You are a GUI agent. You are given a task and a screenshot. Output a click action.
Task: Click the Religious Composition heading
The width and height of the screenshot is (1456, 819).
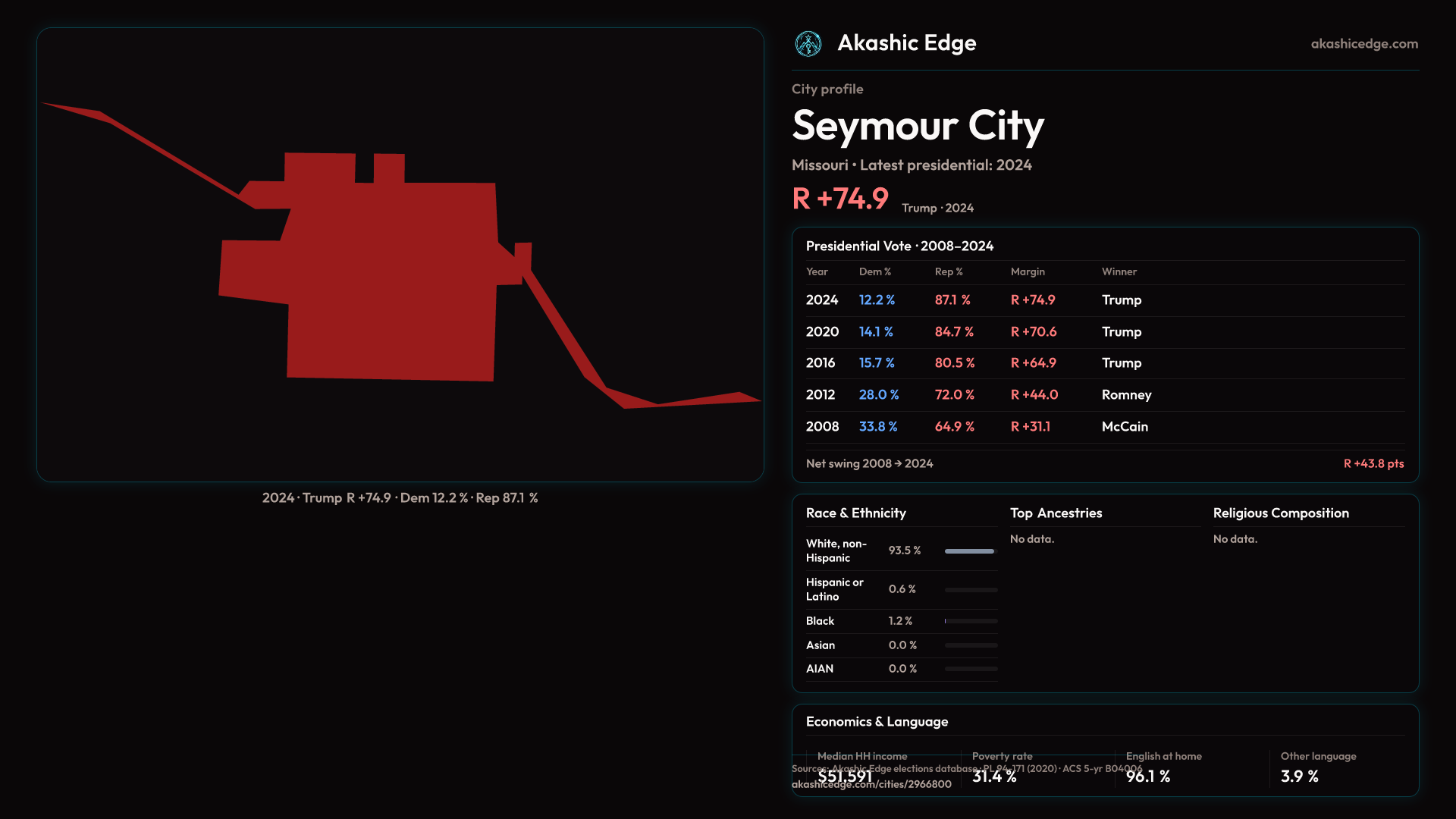tap(1280, 513)
